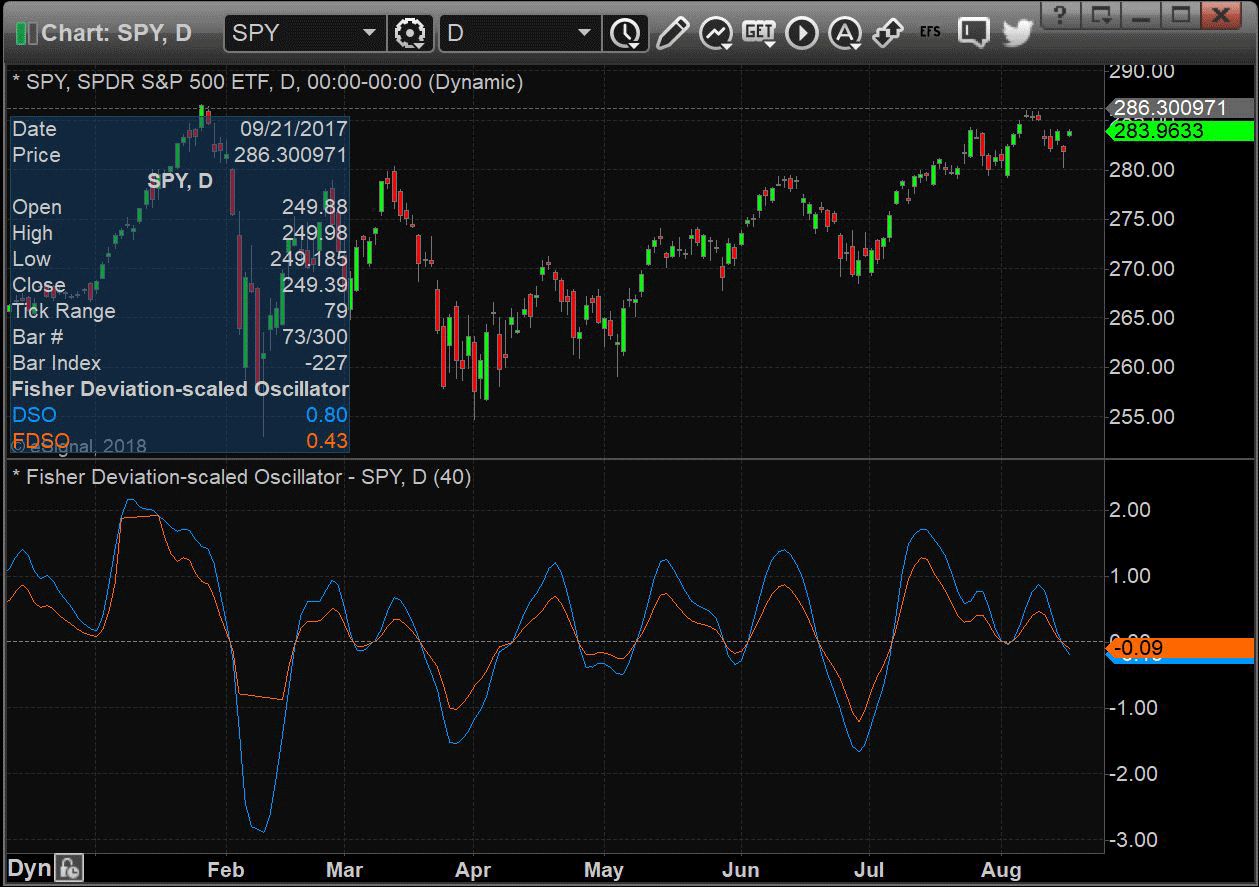Click the bar replay play icon

point(802,33)
